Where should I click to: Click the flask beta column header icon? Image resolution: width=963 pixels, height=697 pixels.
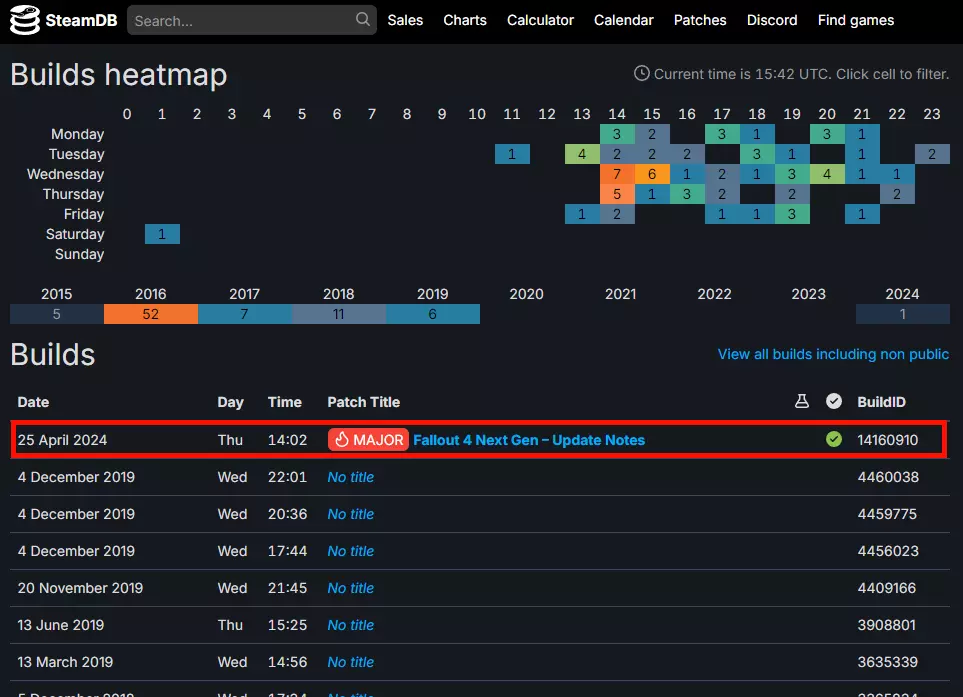pos(801,402)
